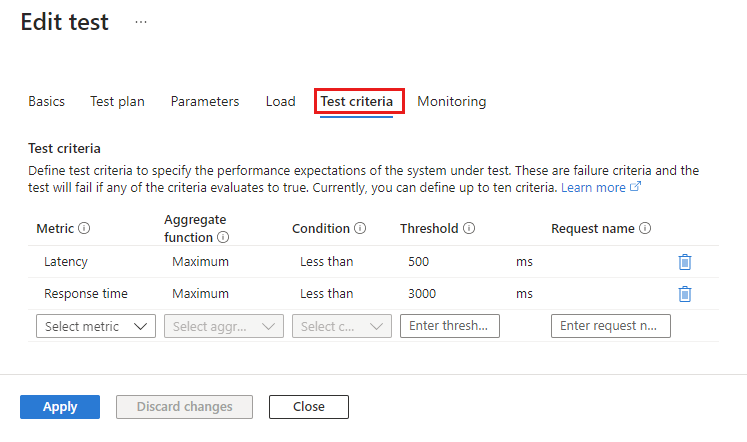Show info tooltip for Request name
This screenshot has height=442, width=747.
click(x=645, y=228)
